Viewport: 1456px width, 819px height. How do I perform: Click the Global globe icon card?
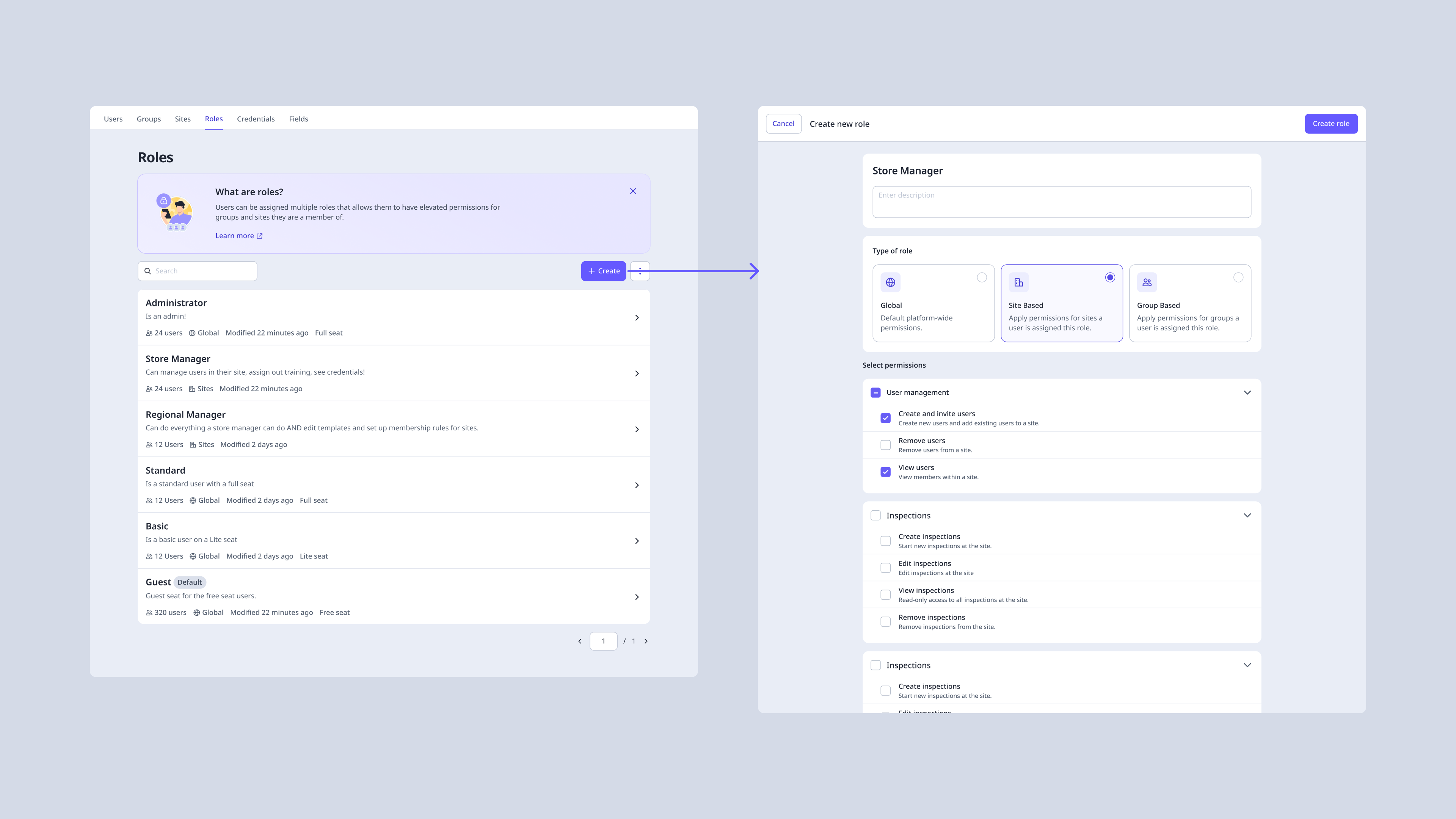890,282
